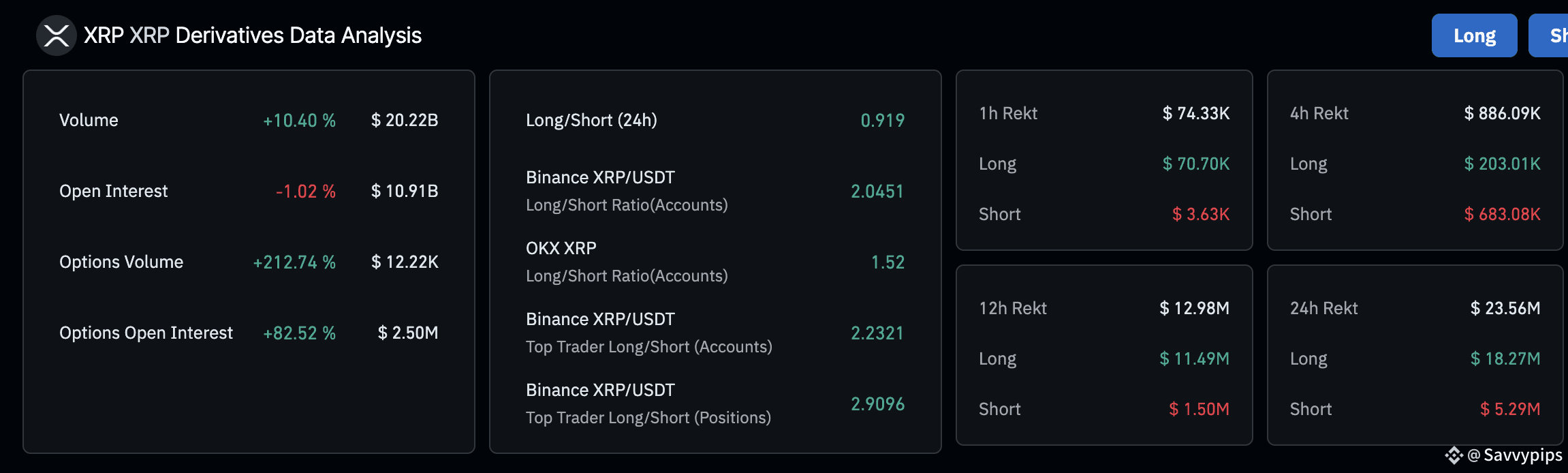Select Binance XRP/USDT Long/Short Ratio(Accounts) row
The height and width of the screenshot is (473, 1568).
(715, 191)
